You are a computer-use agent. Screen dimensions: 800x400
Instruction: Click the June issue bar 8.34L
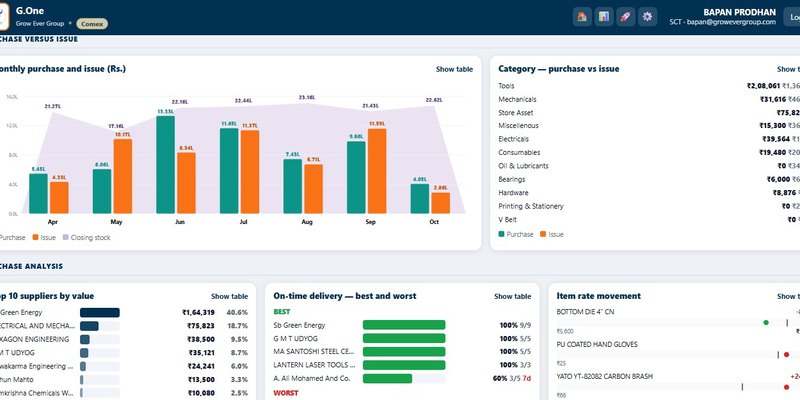[186, 183]
